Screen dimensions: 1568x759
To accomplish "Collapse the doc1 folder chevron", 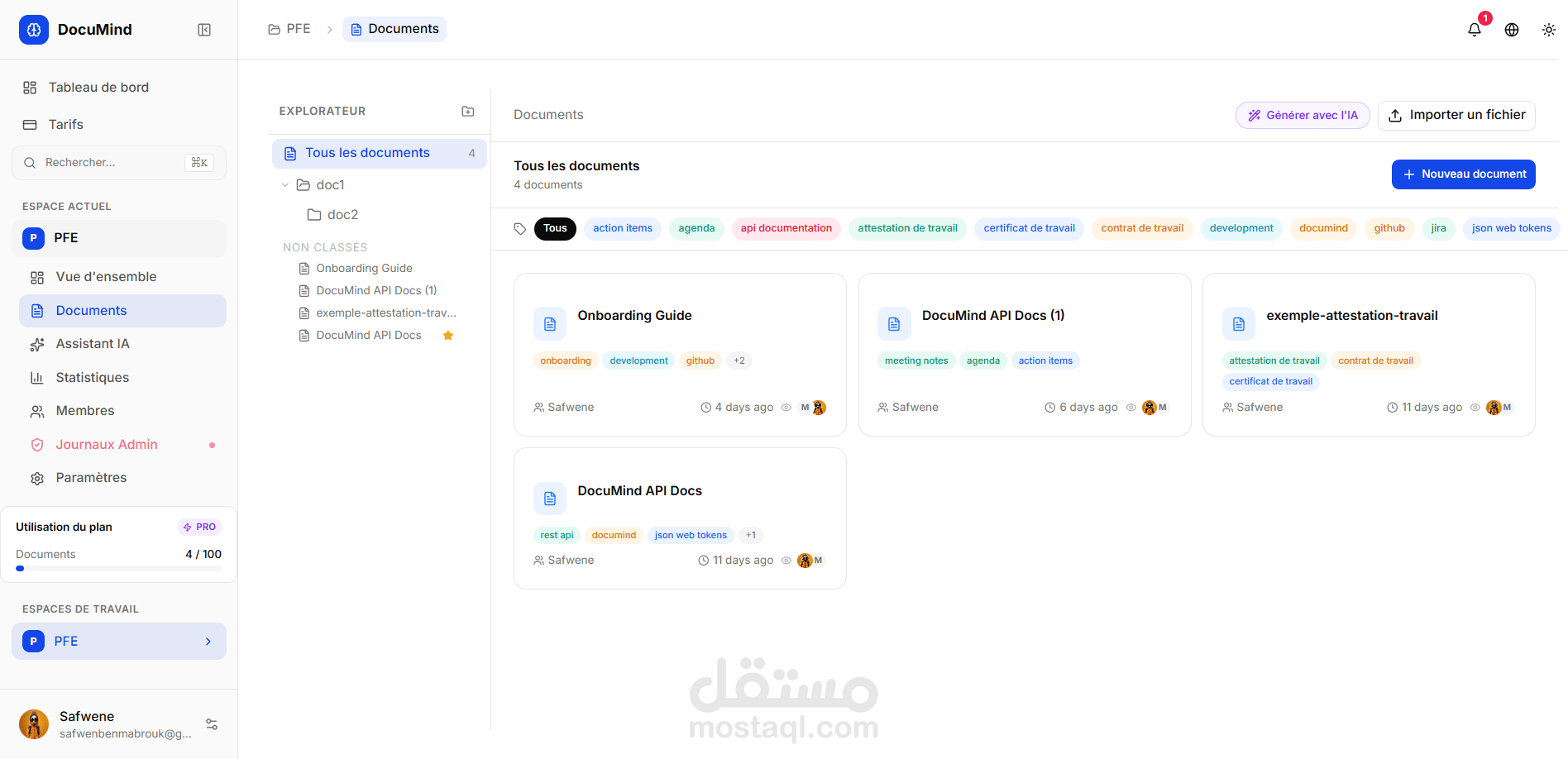I will (x=285, y=185).
